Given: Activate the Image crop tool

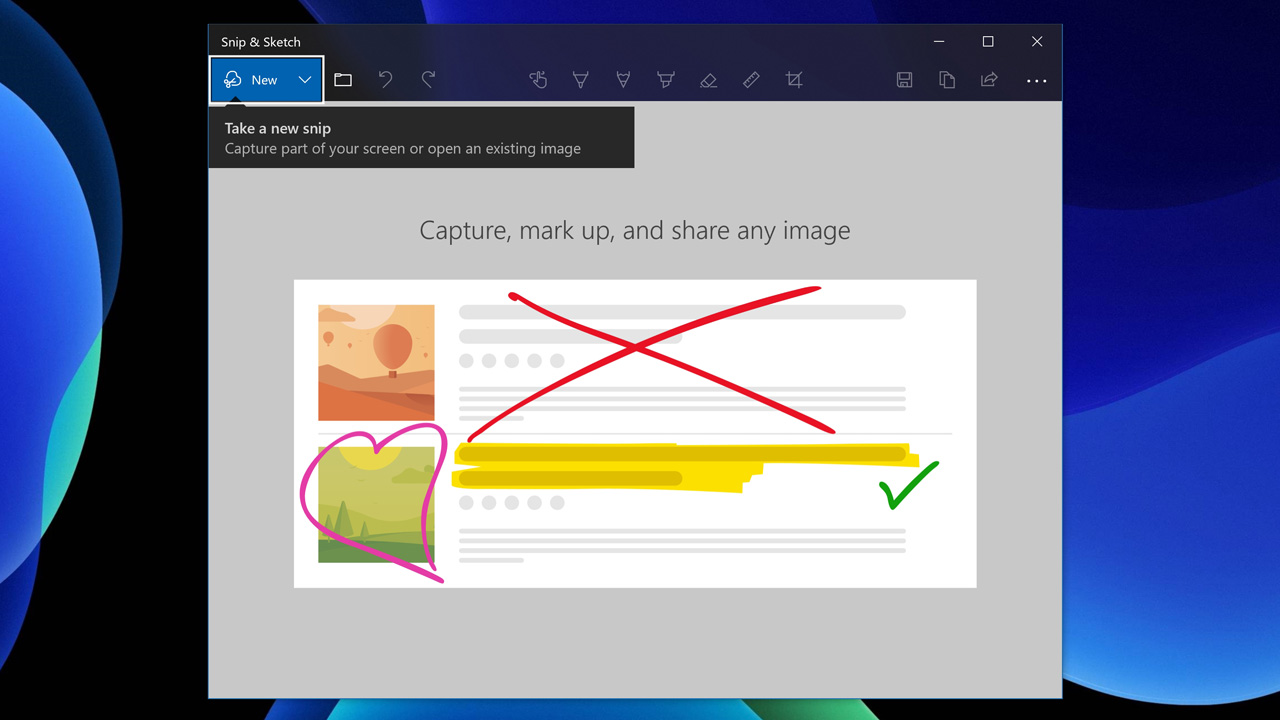Looking at the screenshot, I should pos(794,80).
